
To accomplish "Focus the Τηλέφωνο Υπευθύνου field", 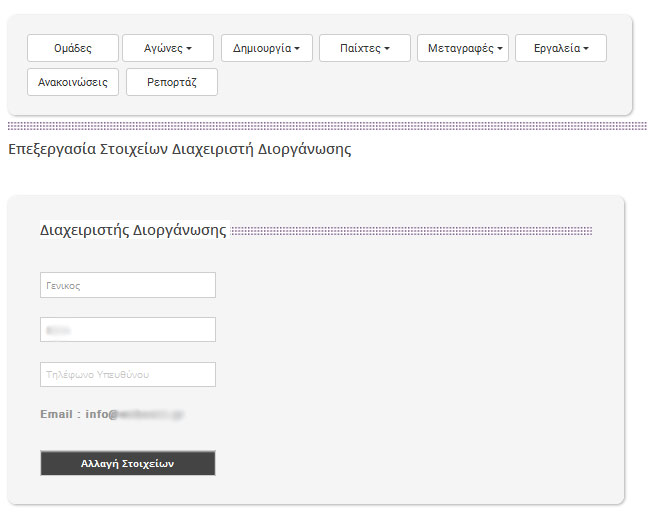I will point(128,375).
